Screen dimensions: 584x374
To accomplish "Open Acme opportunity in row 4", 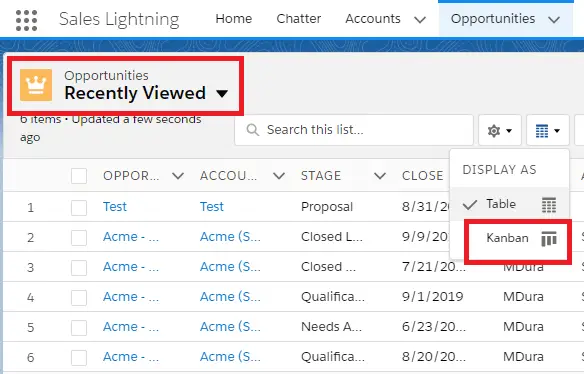I will pos(131,297).
